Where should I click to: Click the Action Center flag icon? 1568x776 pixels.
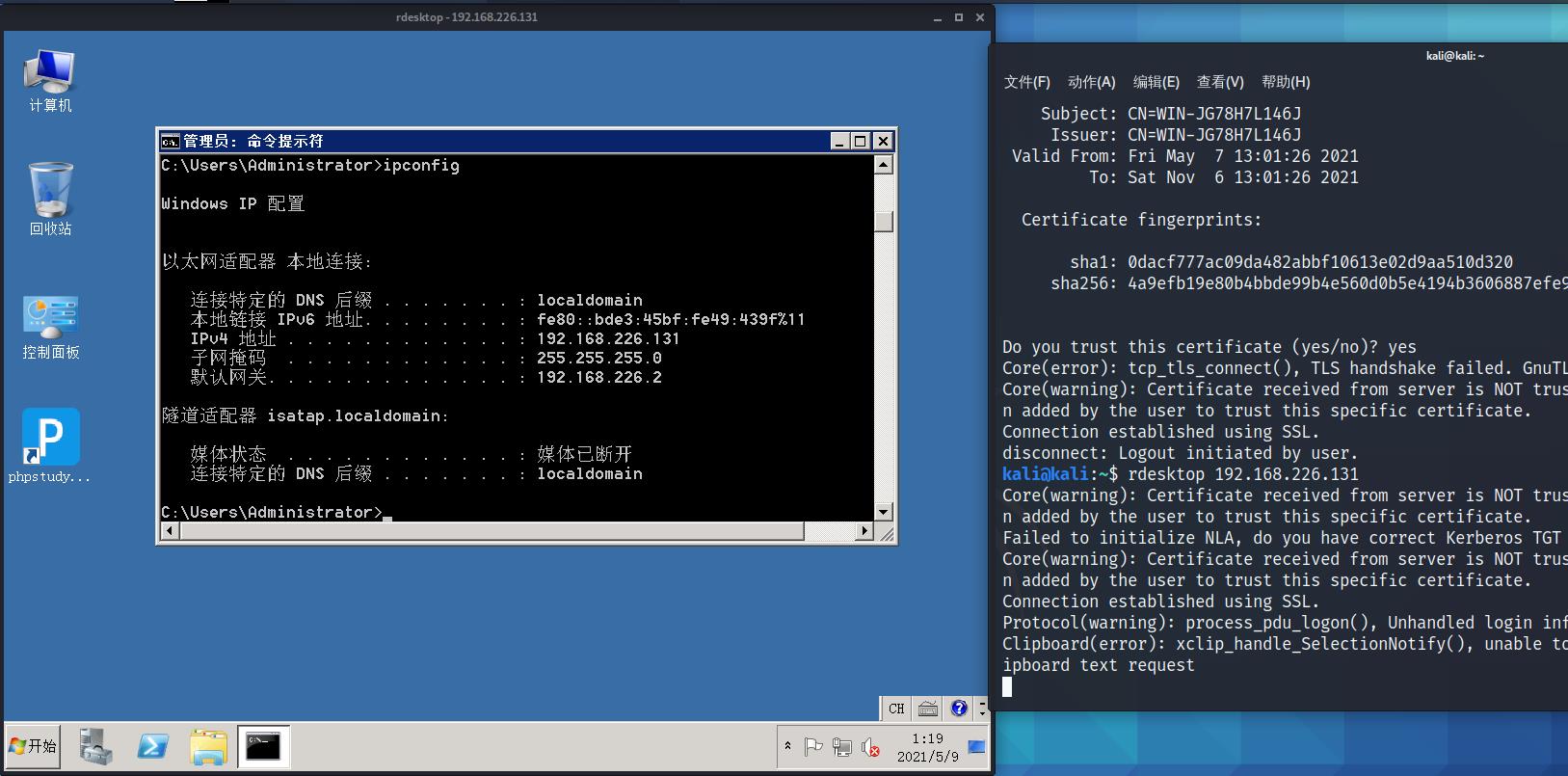(813, 746)
